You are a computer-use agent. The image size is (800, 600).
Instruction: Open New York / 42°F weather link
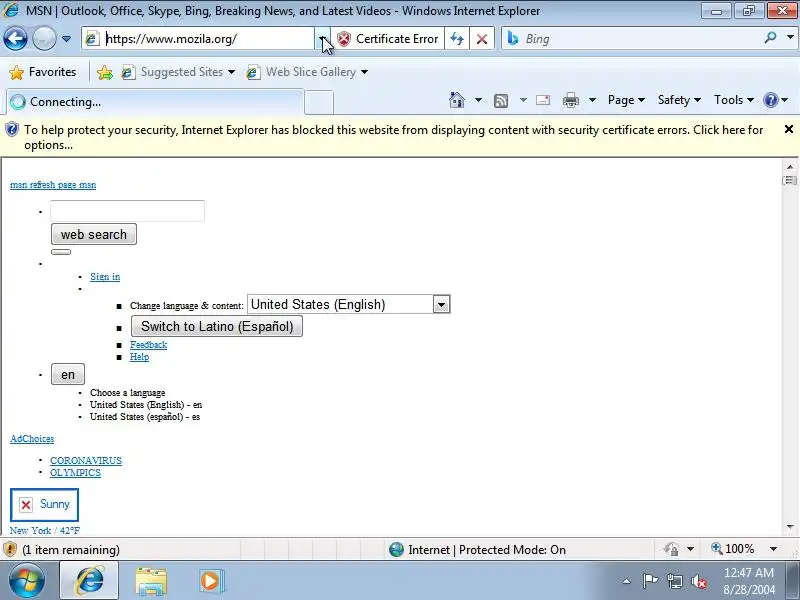(x=45, y=531)
